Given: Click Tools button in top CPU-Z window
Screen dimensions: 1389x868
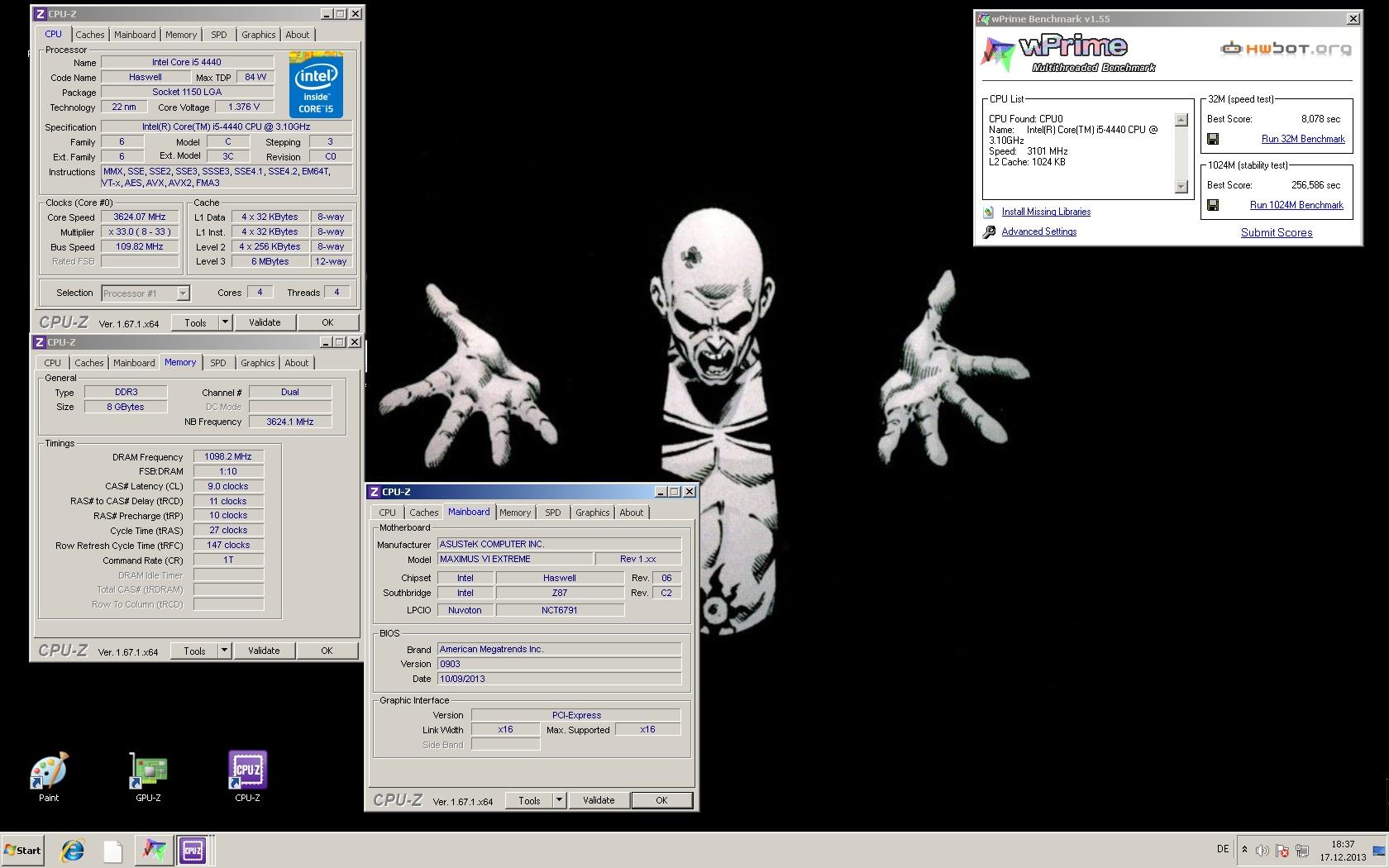Looking at the screenshot, I should coord(196,322).
